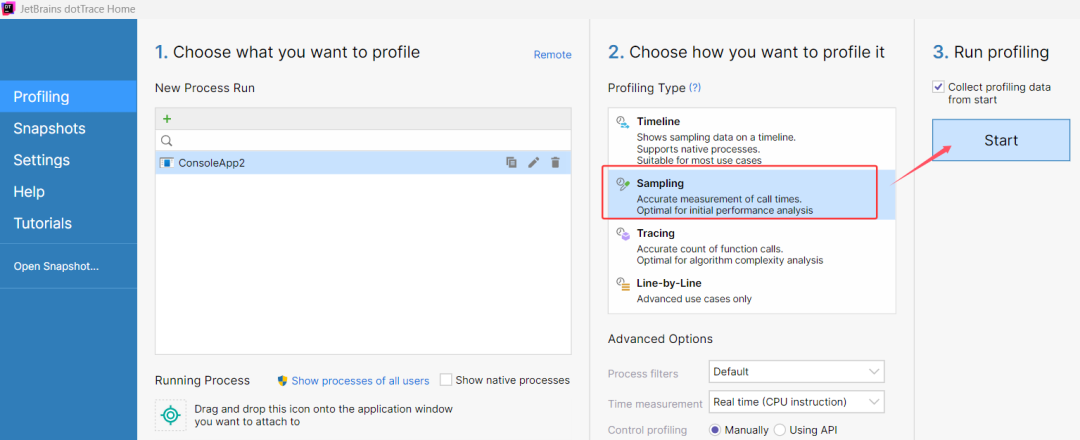Choose the Using API radio button
Screen dimensions: 1080x440
tap(779, 430)
